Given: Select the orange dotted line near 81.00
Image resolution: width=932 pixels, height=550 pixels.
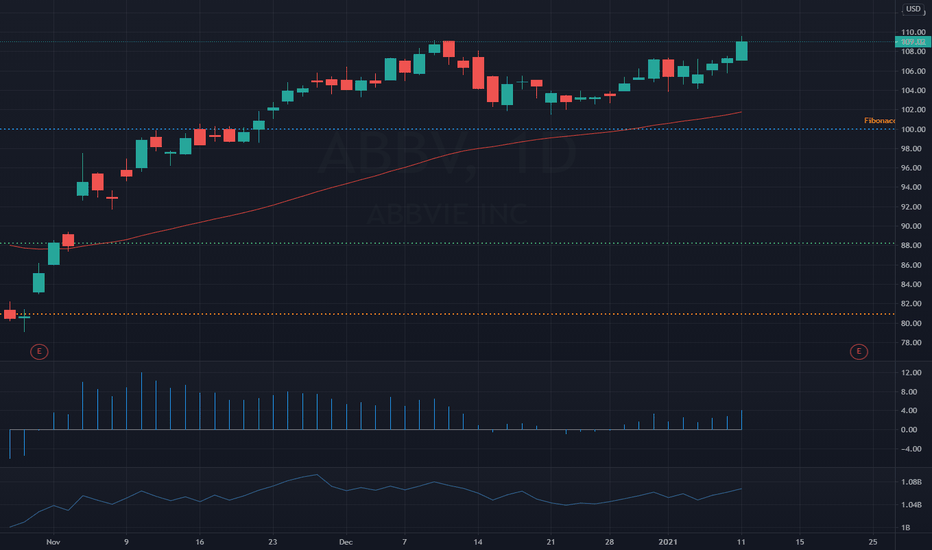Looking at the screenshot, I should click(446, 314).
